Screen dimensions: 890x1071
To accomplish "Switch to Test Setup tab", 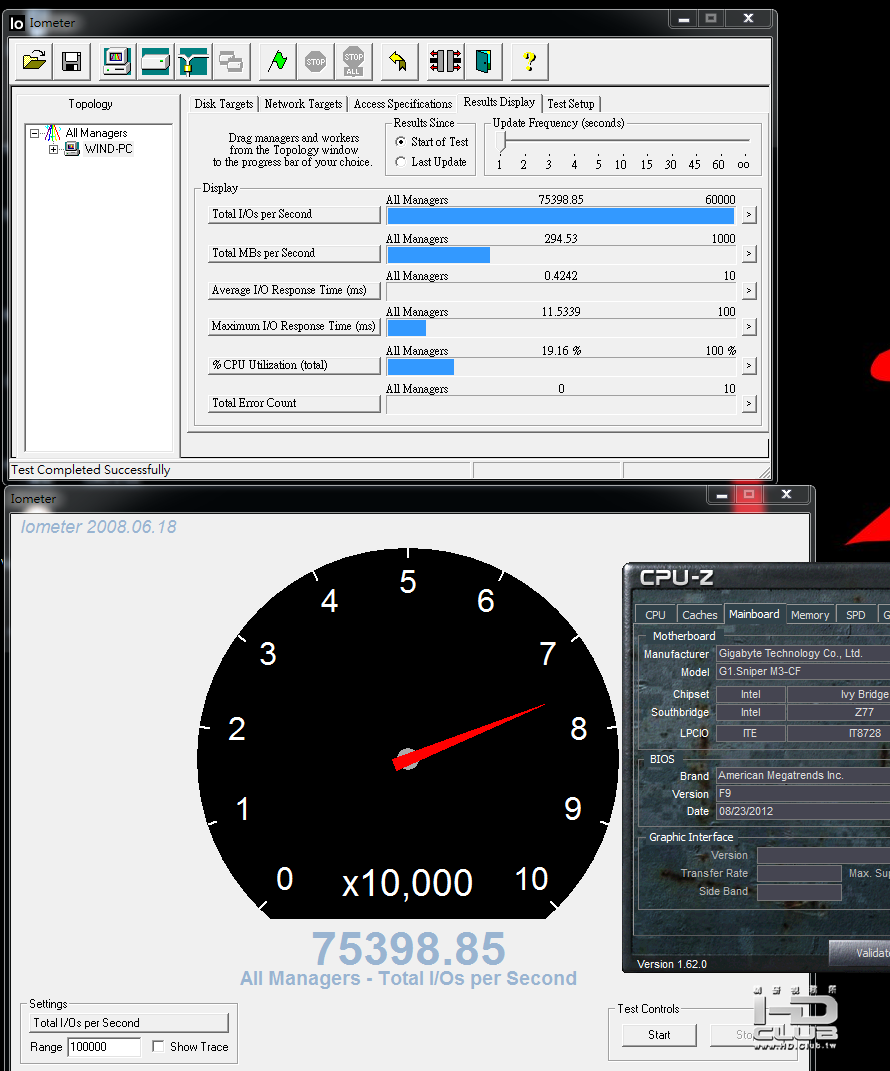I will point(571,104).
